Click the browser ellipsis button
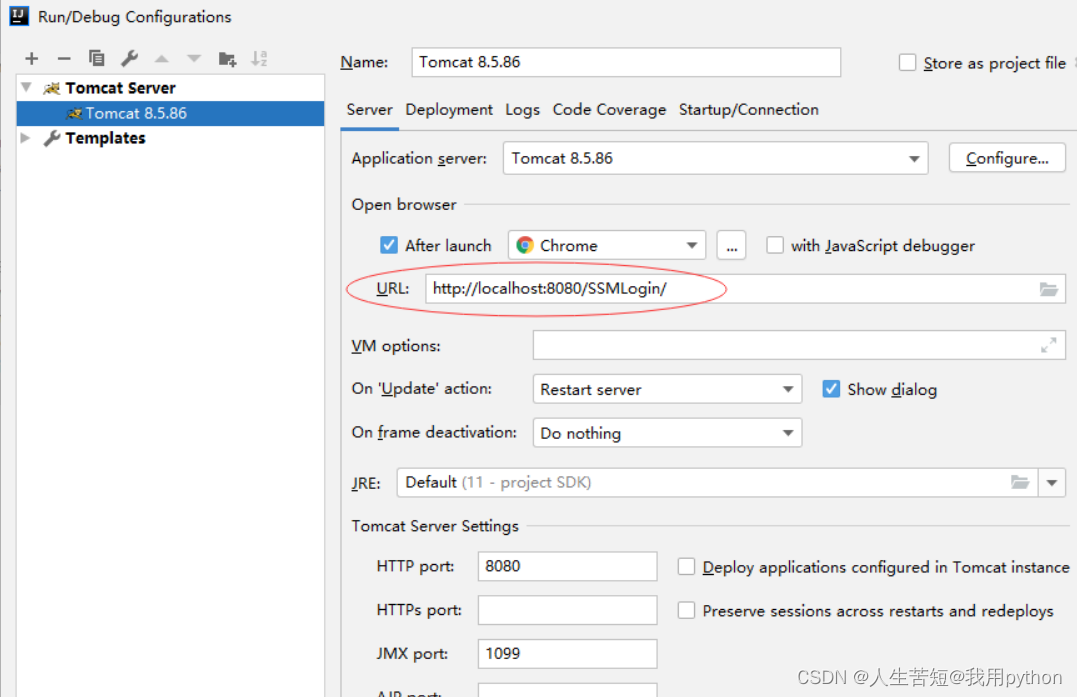 tap(732, 245)
